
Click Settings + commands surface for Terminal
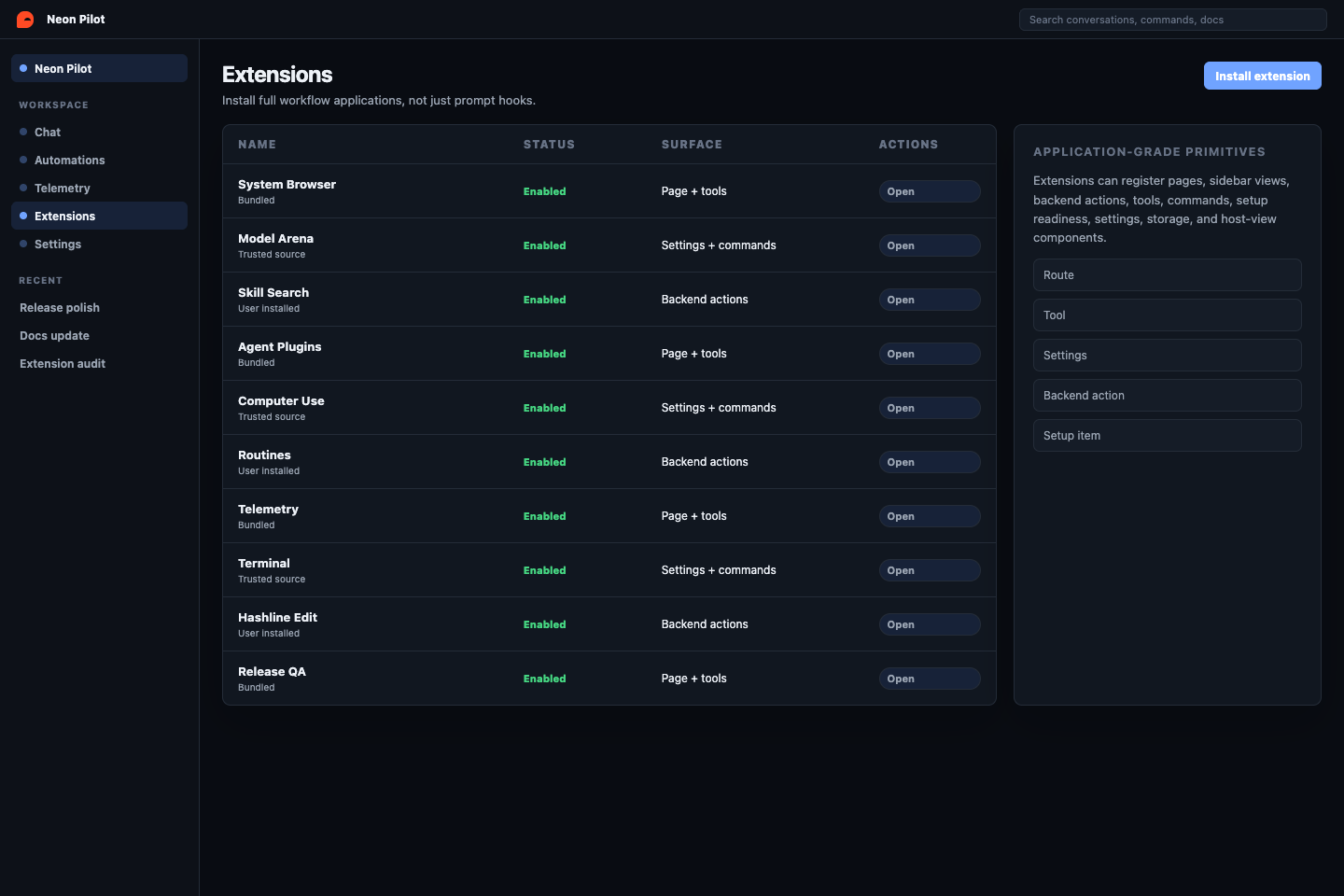pos(719,570)
